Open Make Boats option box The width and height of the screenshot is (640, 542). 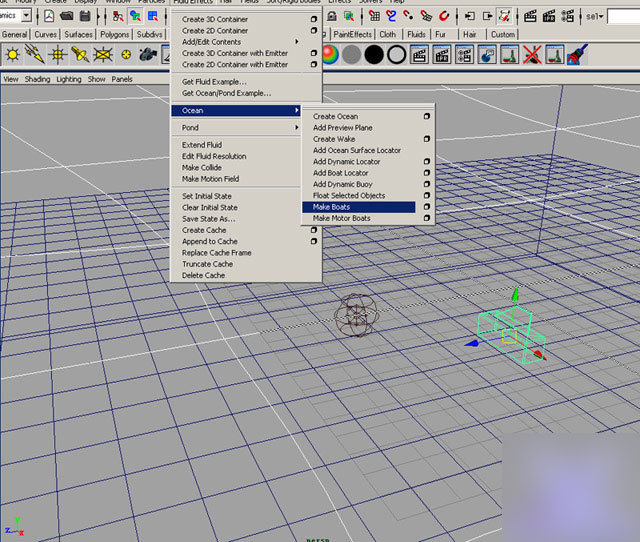(427, 207)
